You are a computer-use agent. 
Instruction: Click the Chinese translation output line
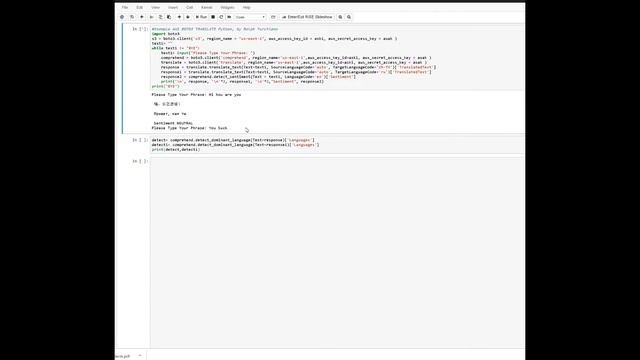pyautogui.click(x=167, y=104)
